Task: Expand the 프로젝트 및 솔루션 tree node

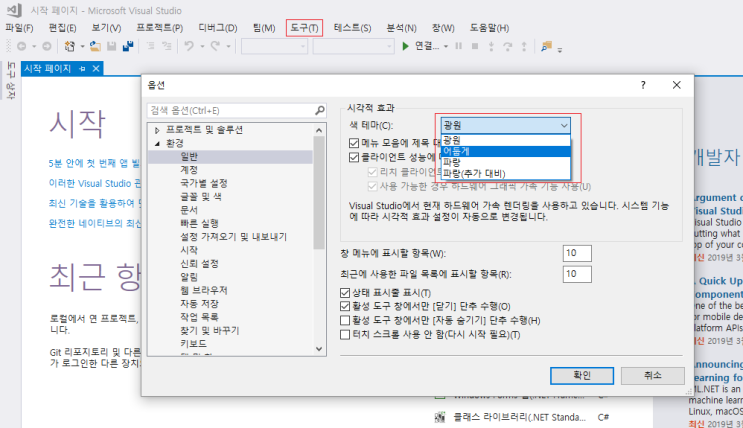Action: (157, 130)
